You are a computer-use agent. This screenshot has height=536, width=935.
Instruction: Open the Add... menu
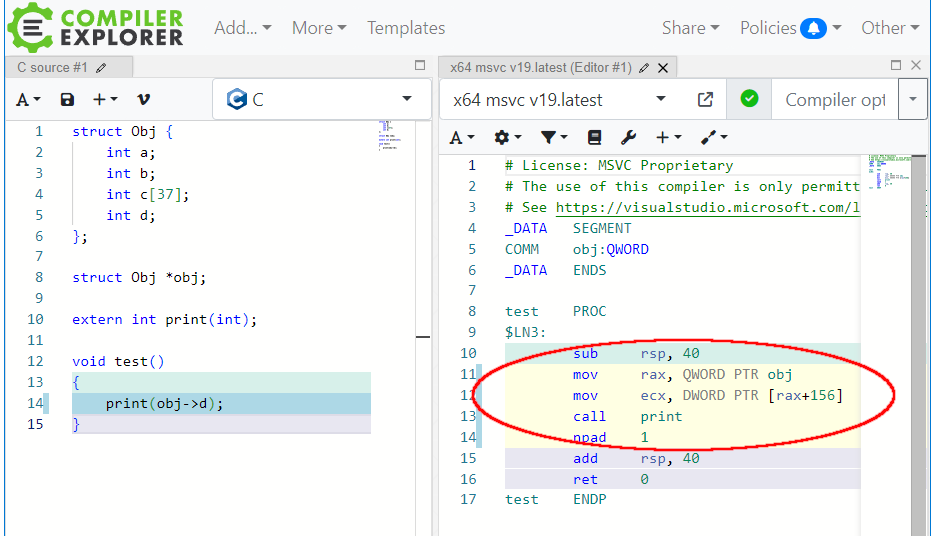[243, 28]
